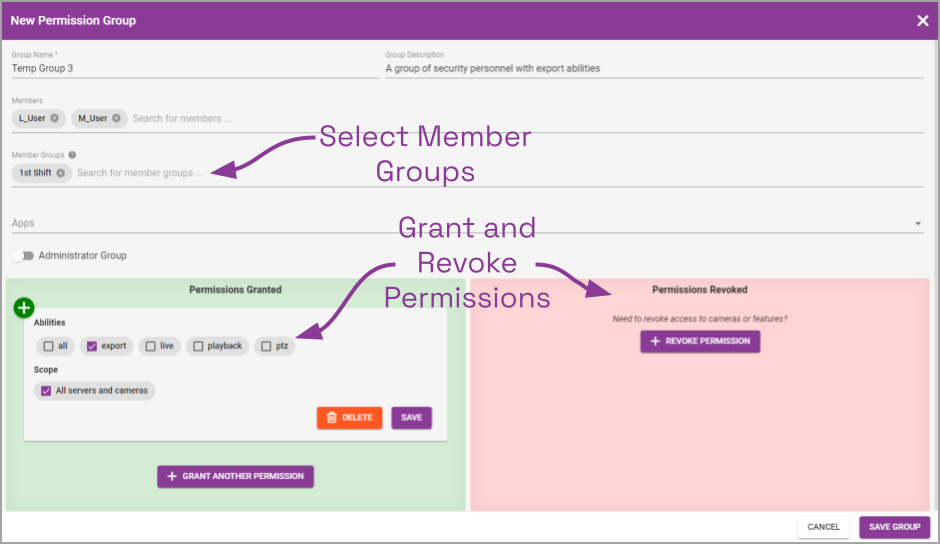
Task: Enable the ptz ability checkbox
Action: 266,346
